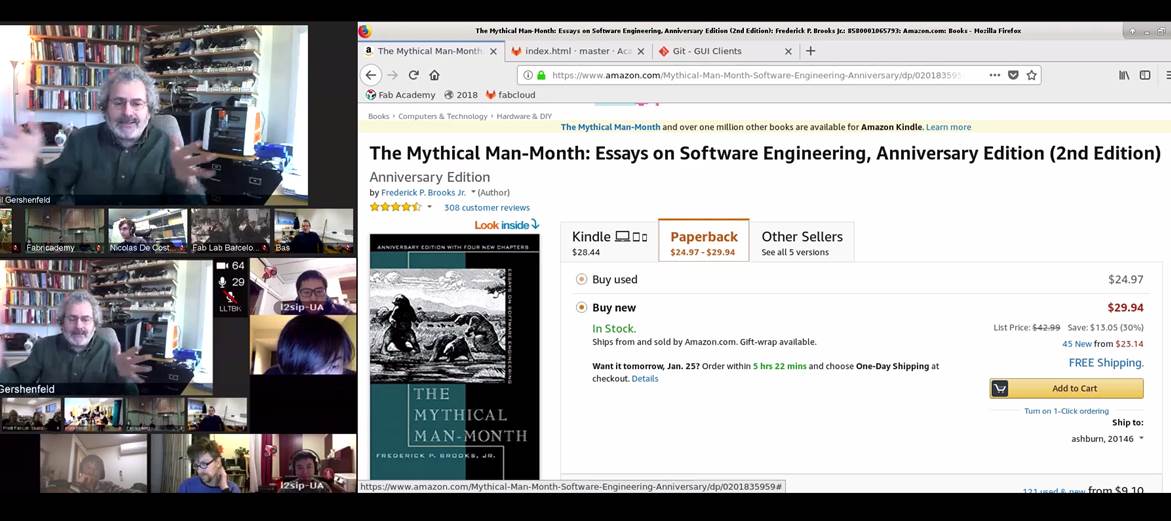Open a new tab with the plus button

pyautogui.click(x=810, y=51)
